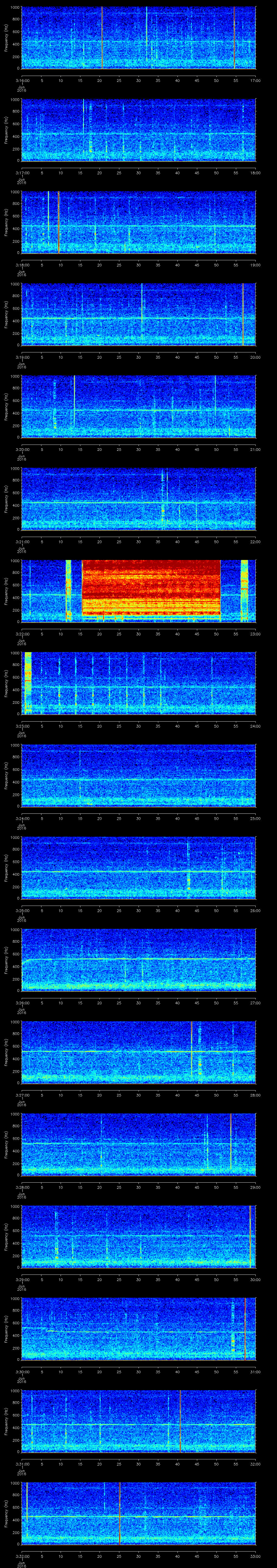The image size is (277, 1568).
Task: Select the 31:00 end time label
Action: pos(255,1371)
